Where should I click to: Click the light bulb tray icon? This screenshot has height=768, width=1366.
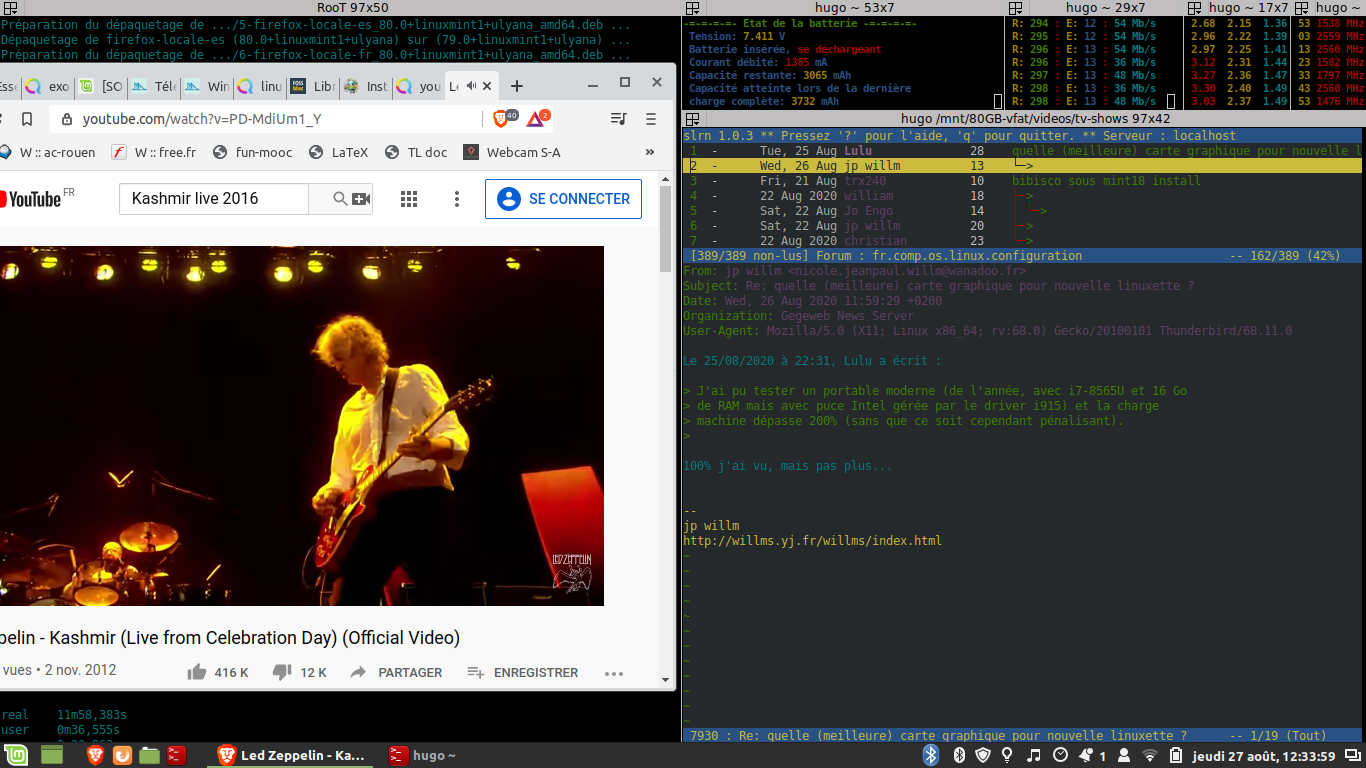pos(1007,755)
